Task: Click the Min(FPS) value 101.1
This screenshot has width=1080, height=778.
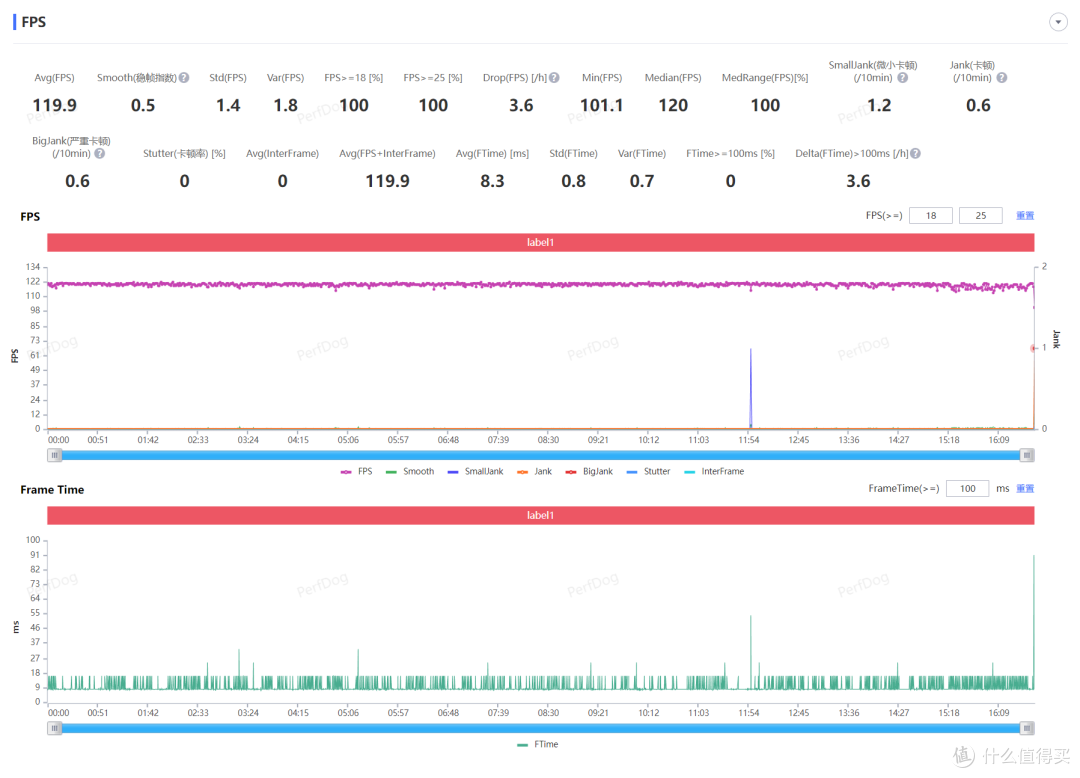Action: (601, 105)
